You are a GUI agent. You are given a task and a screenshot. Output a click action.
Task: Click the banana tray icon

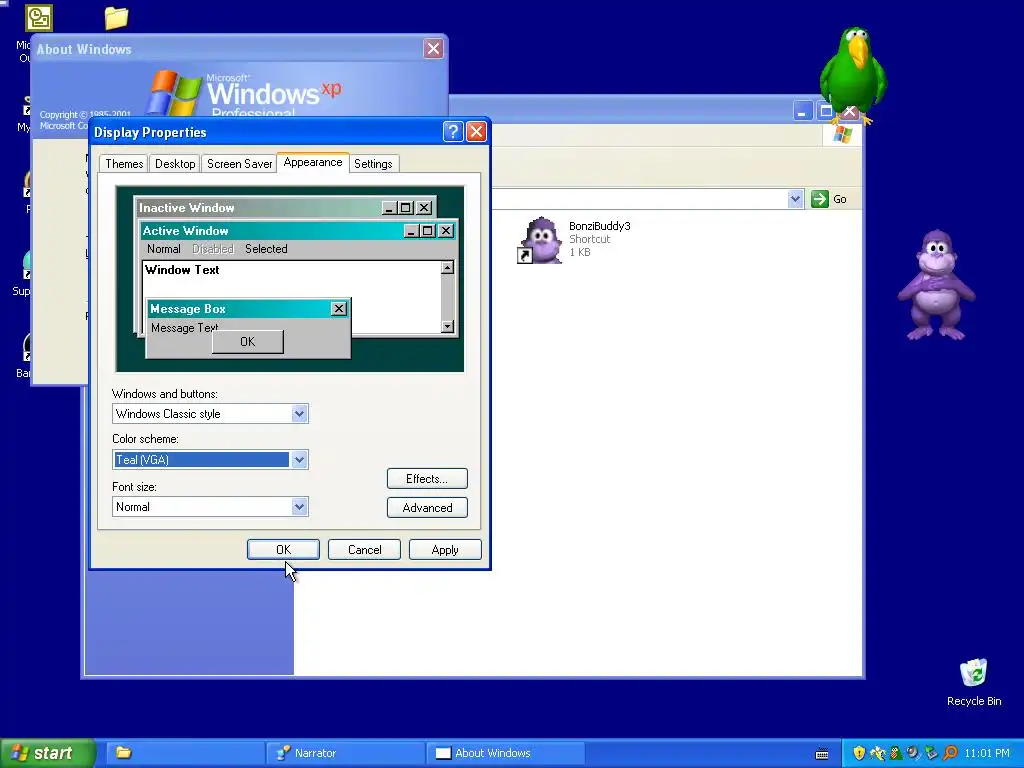(x=878, y=753)
